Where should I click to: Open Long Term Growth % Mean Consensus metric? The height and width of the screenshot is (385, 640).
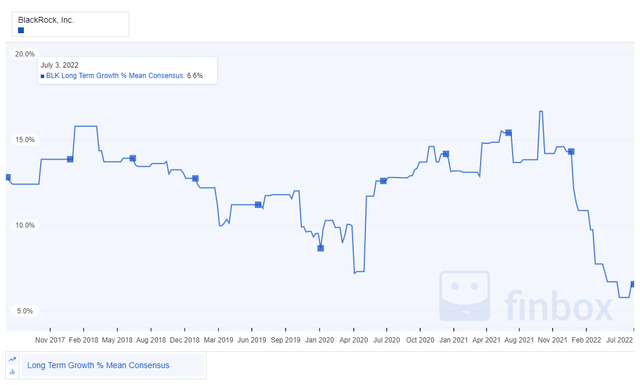pos(98,365)
